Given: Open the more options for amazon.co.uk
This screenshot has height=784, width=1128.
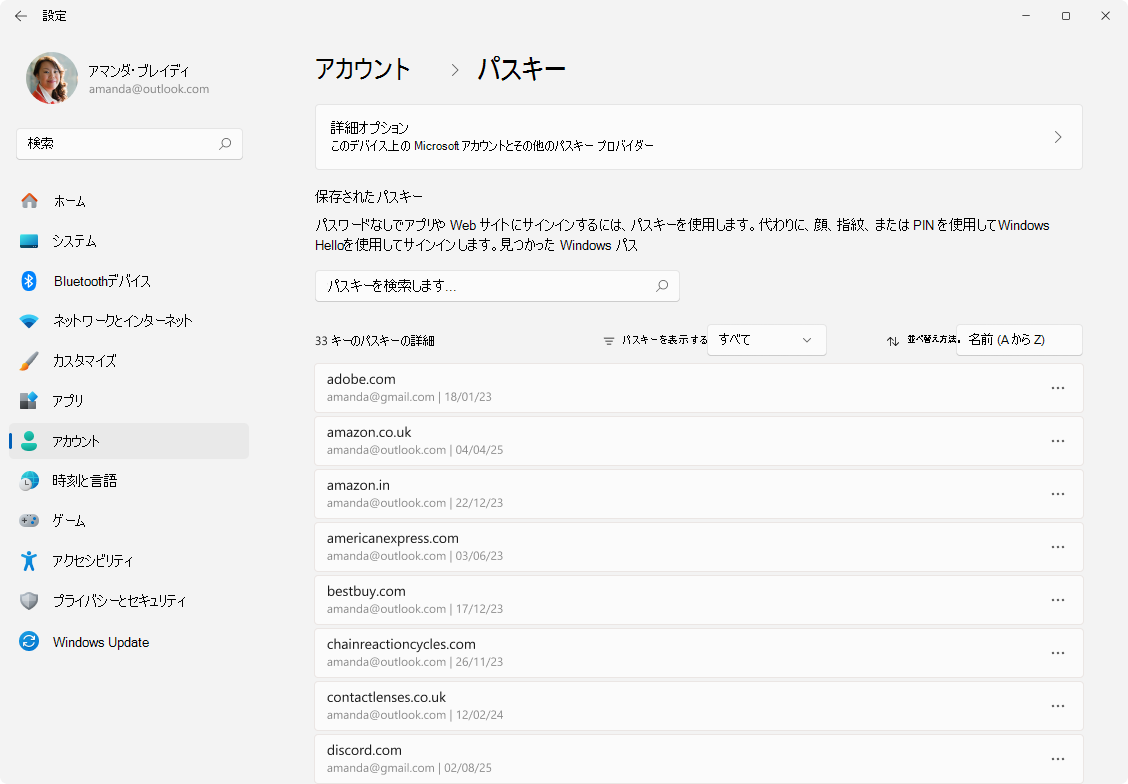Looking at the screenshot, I should pyautogui.click(x=1058, y=441).
